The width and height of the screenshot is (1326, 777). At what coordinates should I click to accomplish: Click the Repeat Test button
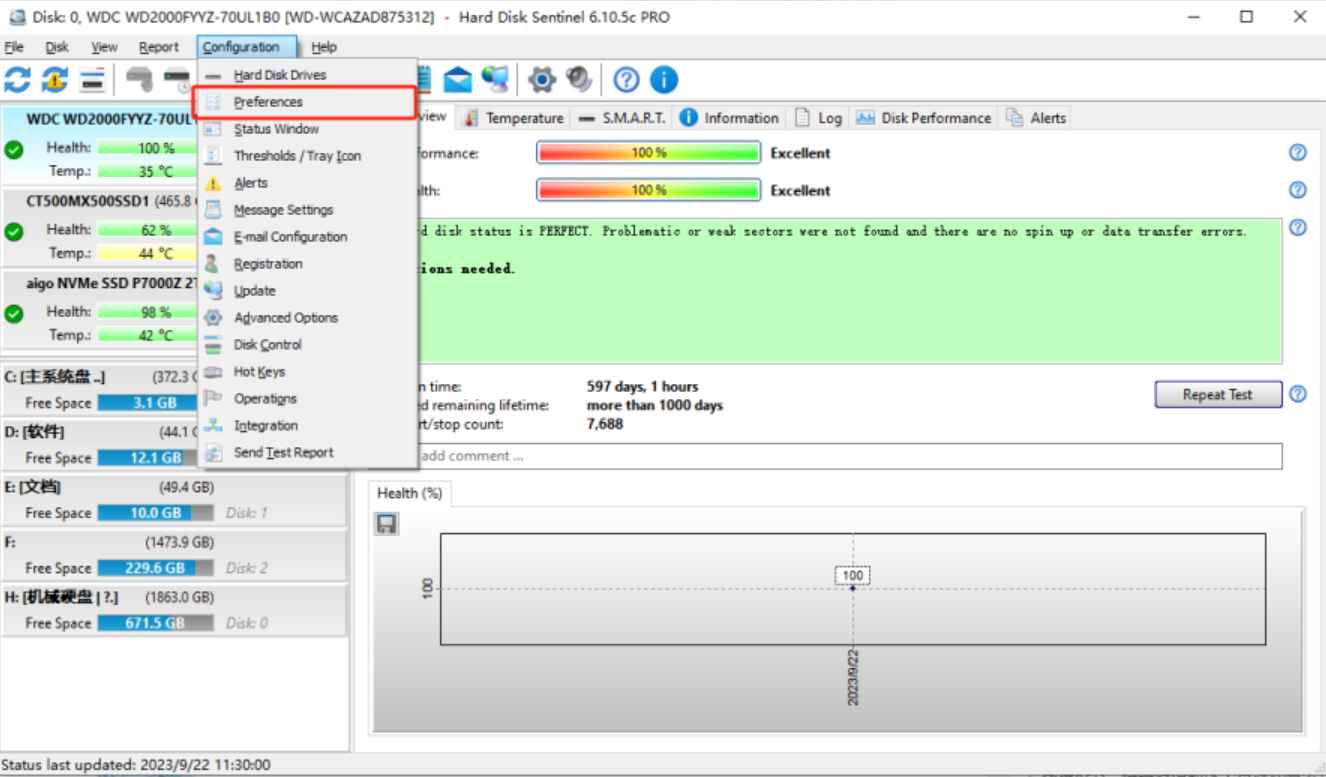coord(1216,394)
